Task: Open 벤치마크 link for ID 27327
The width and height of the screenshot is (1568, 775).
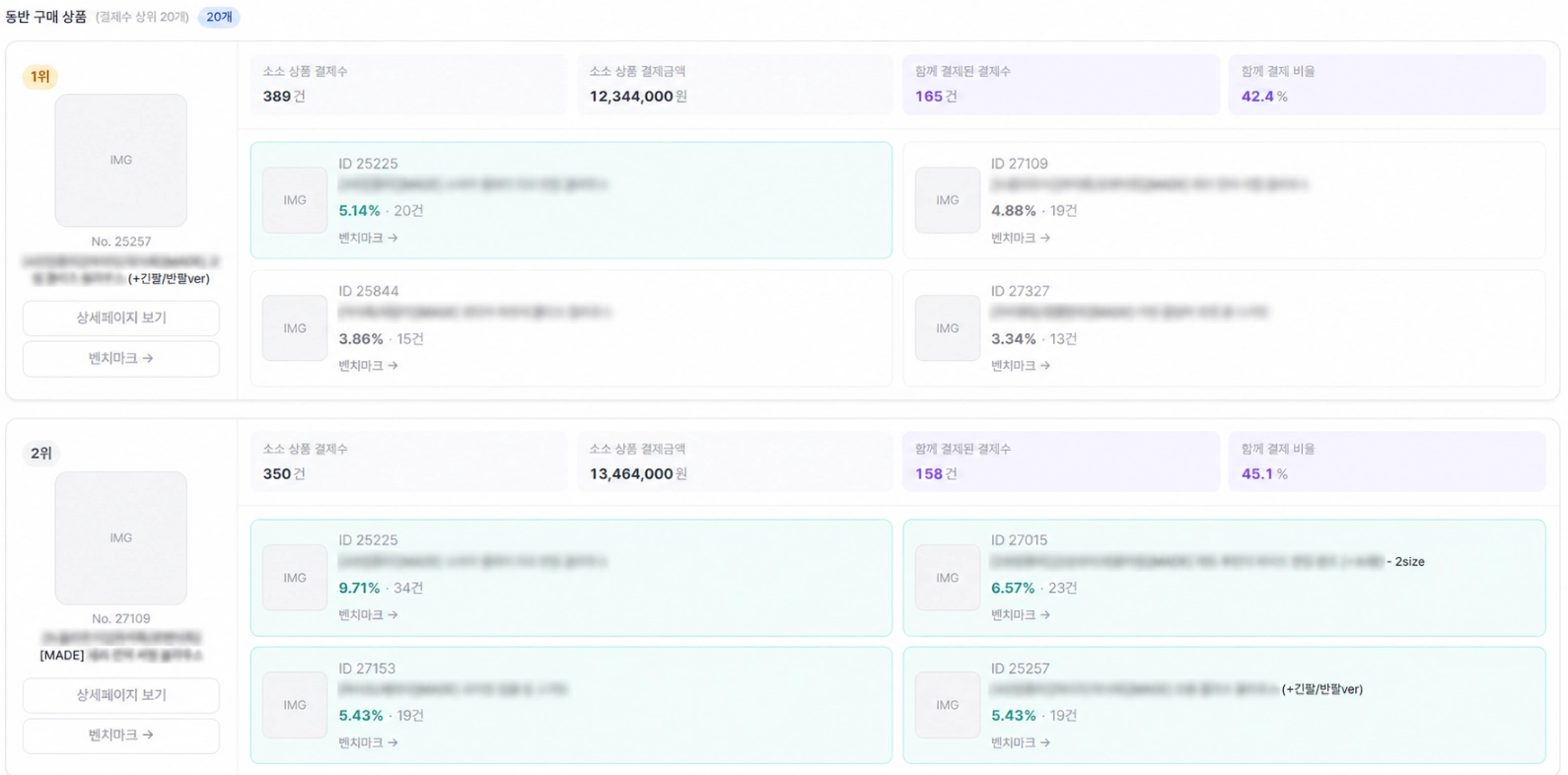Action: (x=1020, y=366)
